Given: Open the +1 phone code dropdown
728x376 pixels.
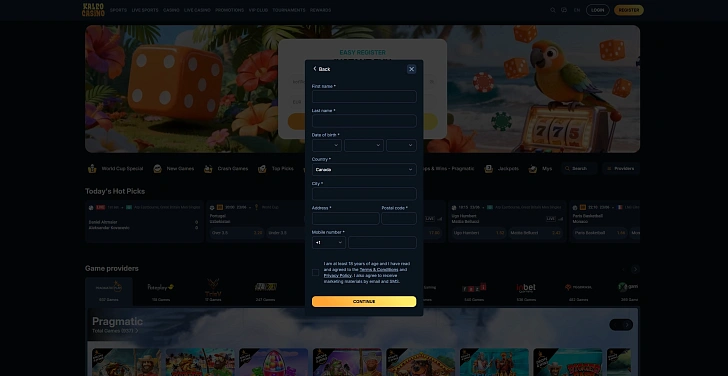Looking at the screenshot, I should pos(329,242).
